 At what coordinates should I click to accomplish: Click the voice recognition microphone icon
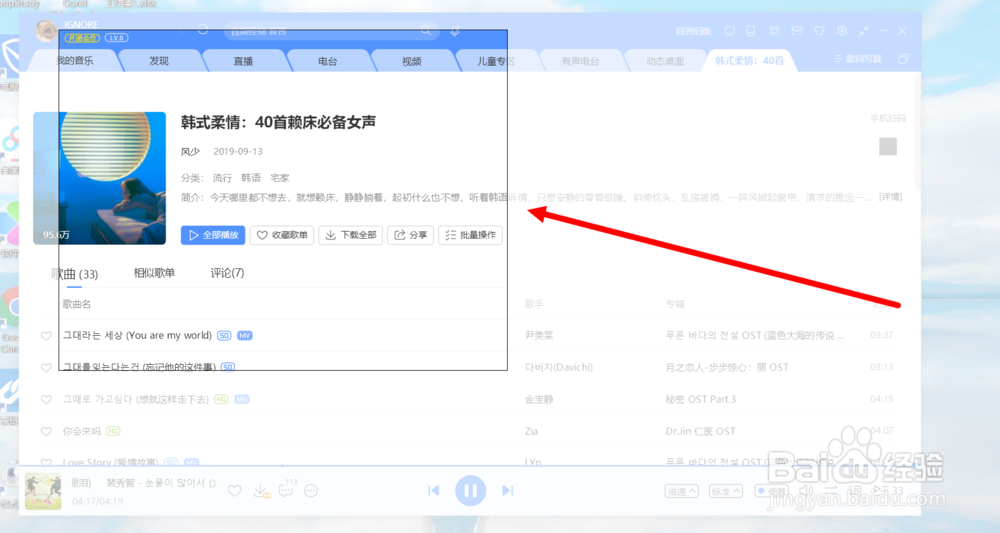pyautogui.click(x=455, y=31)
